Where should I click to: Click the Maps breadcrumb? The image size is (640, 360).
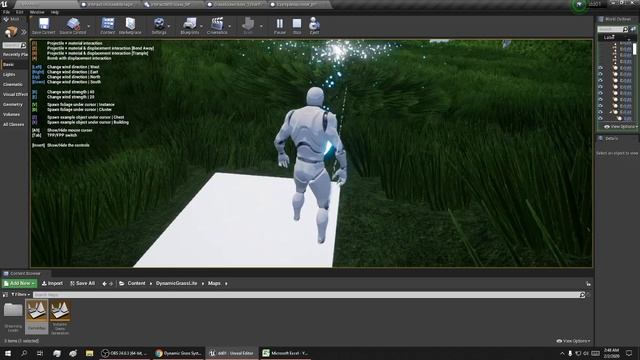click(214, 283)
